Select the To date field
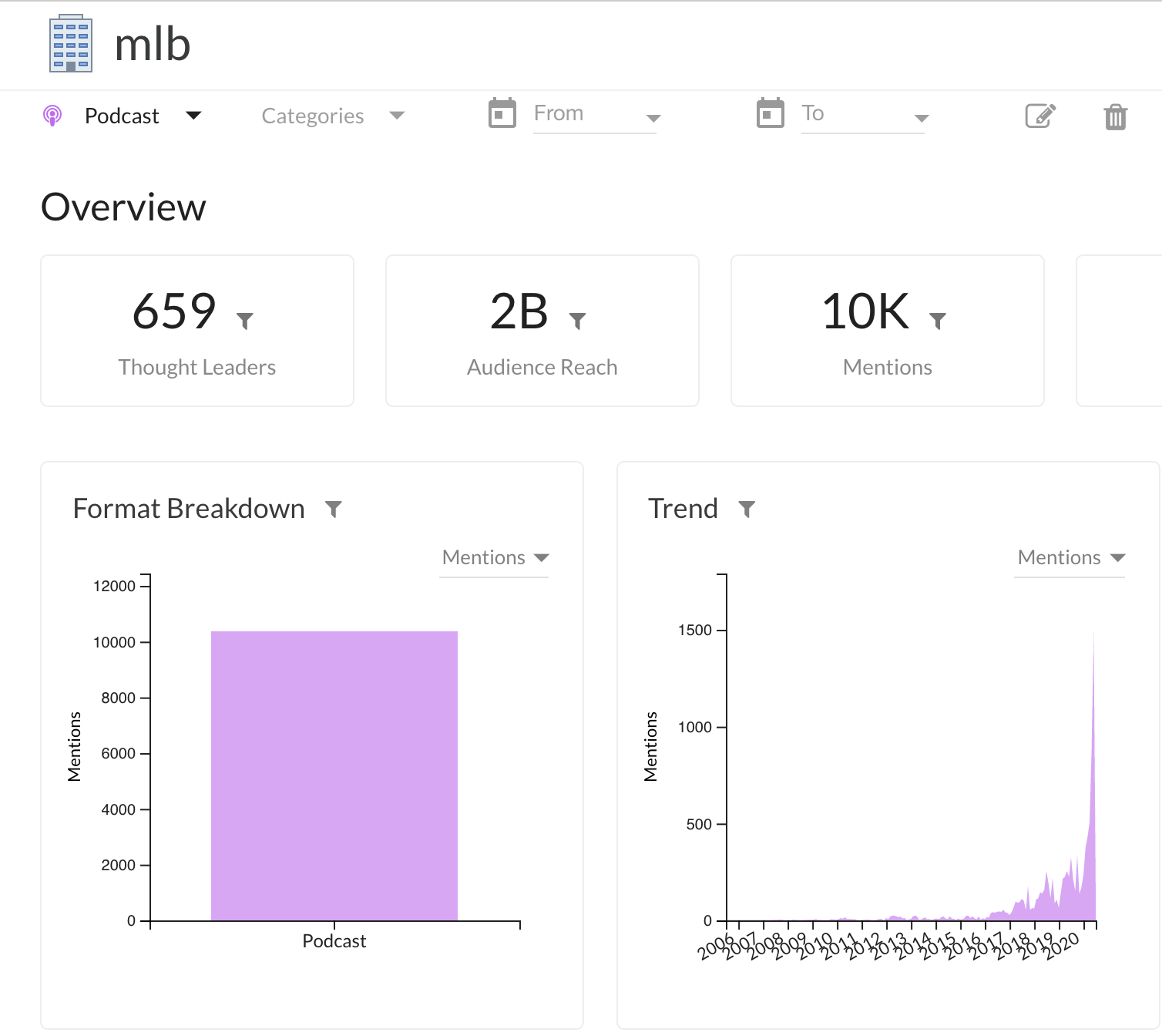This screenshot has width=1162, height=1036. tap(862, 114)
